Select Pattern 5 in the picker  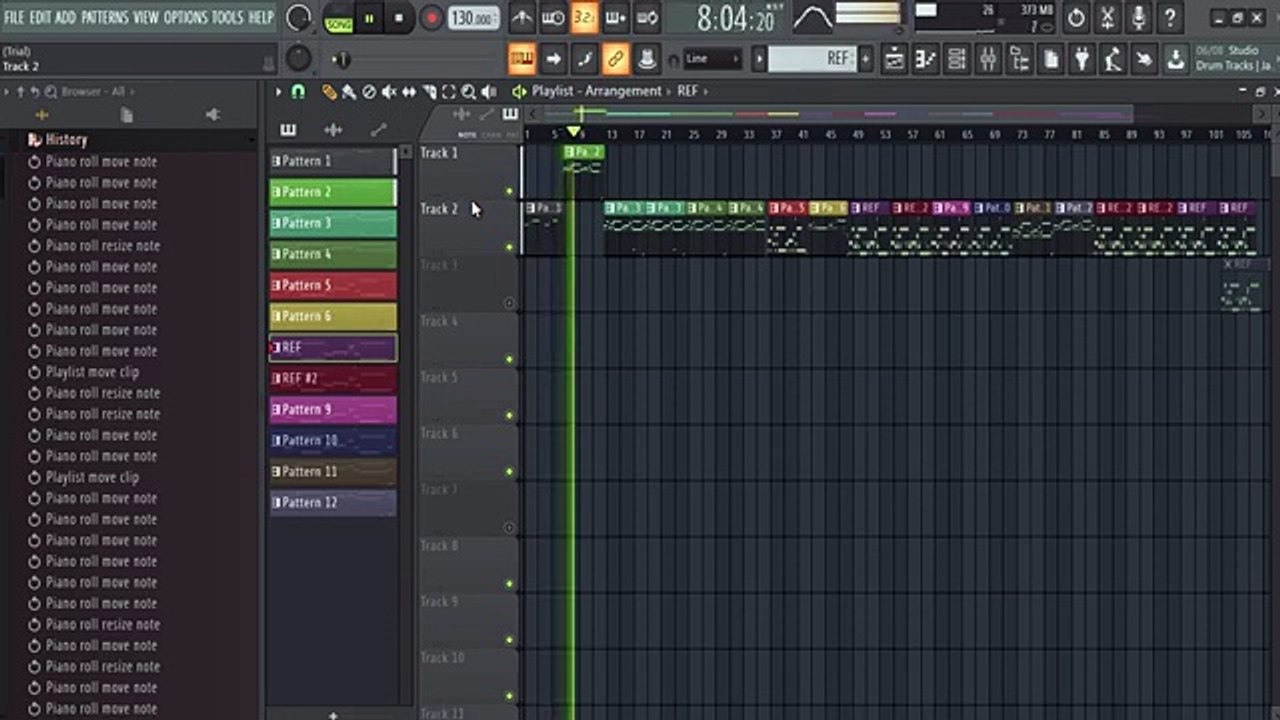point(333,285)
